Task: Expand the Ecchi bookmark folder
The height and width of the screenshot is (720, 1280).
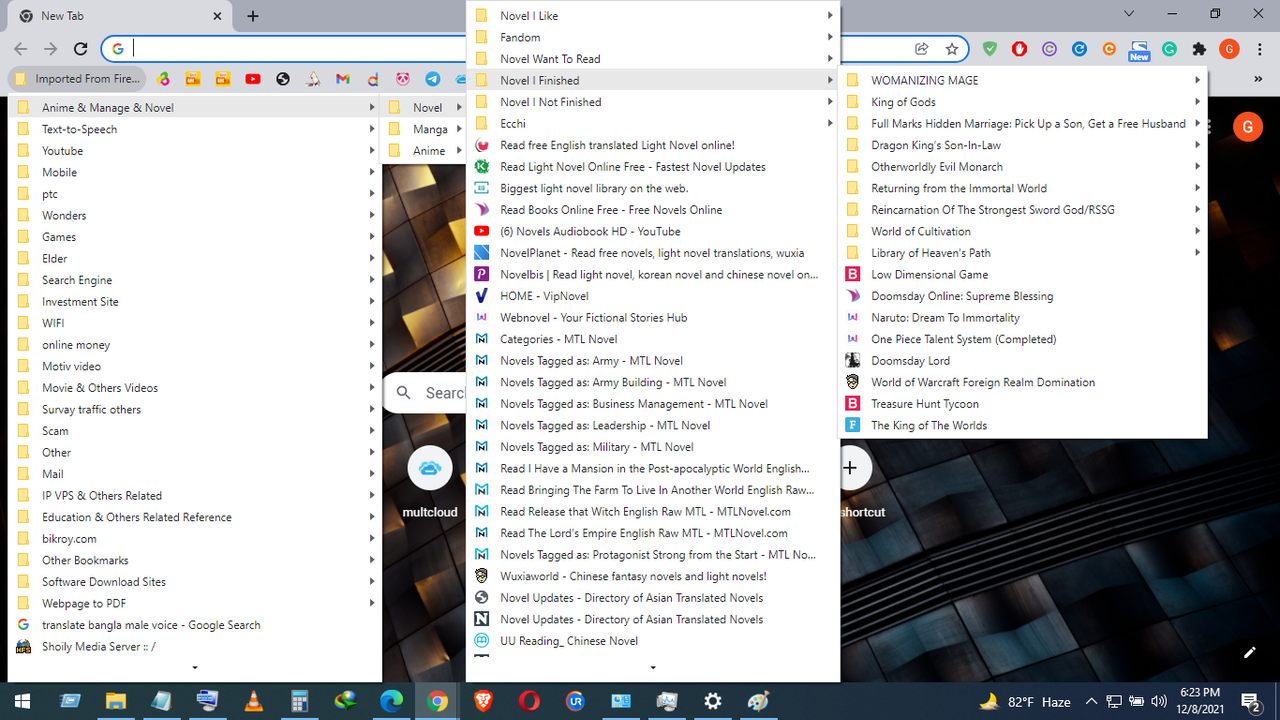Action: point(653,124)
